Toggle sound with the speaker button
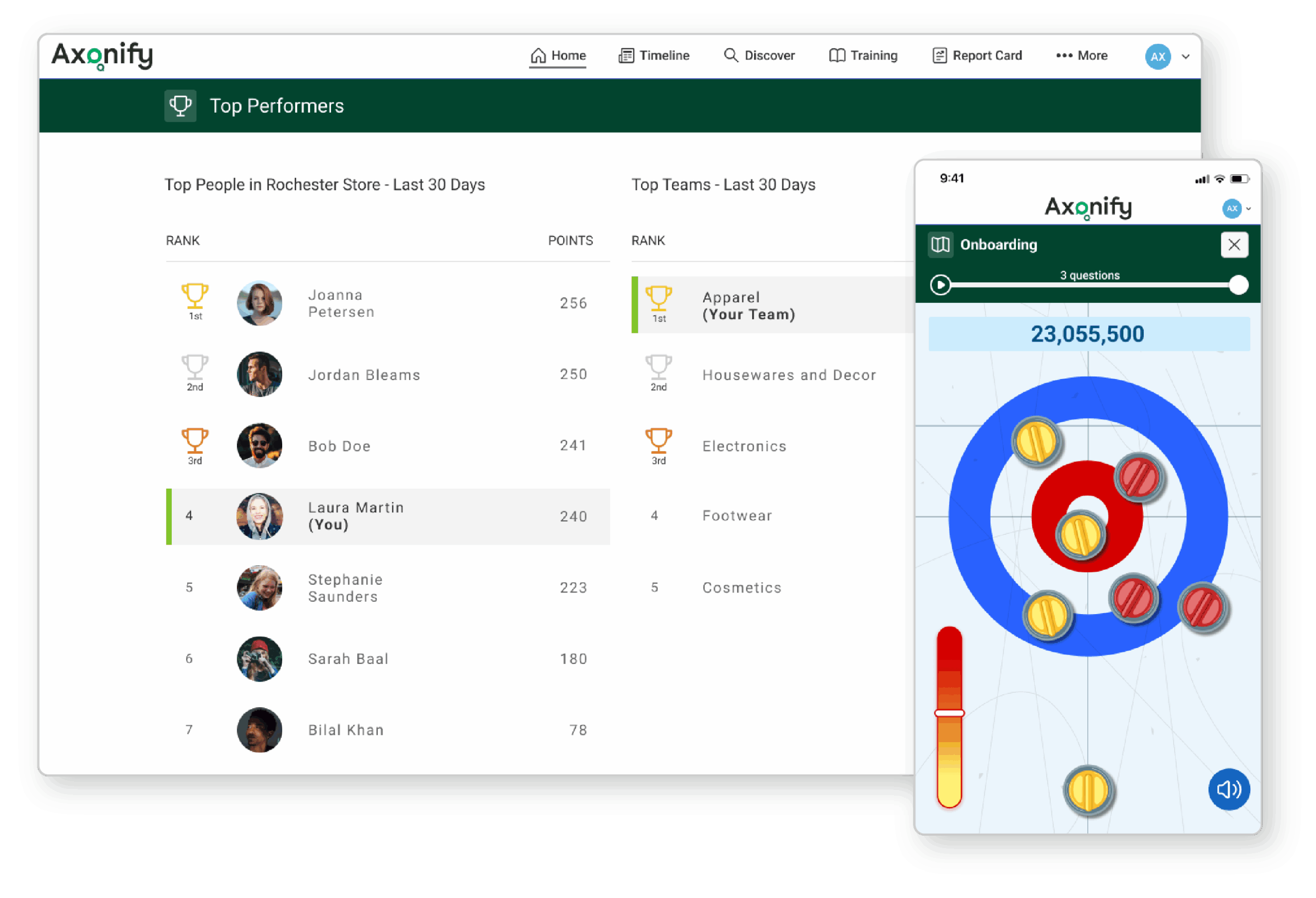The height and width of the screenshot is (898, 1316). click(1228, 789)
